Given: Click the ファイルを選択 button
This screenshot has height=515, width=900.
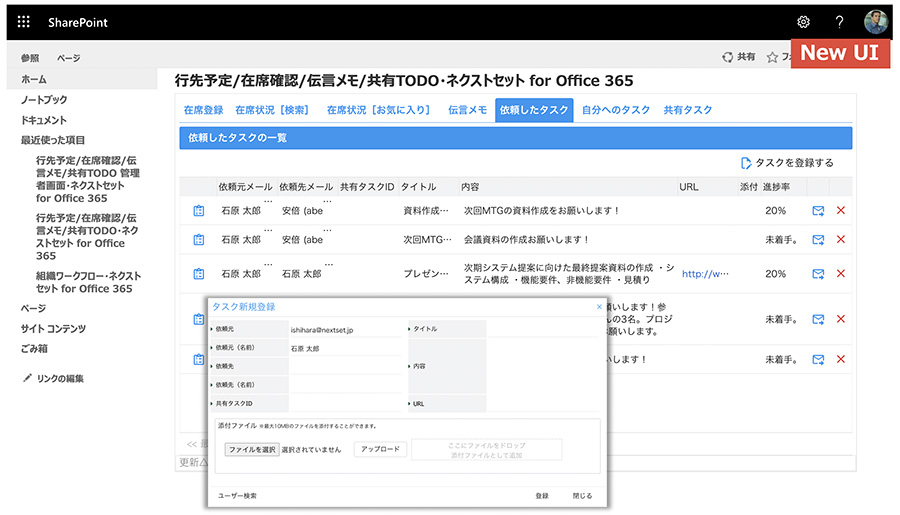Looking at the screenshot, I should click(252, 450).
